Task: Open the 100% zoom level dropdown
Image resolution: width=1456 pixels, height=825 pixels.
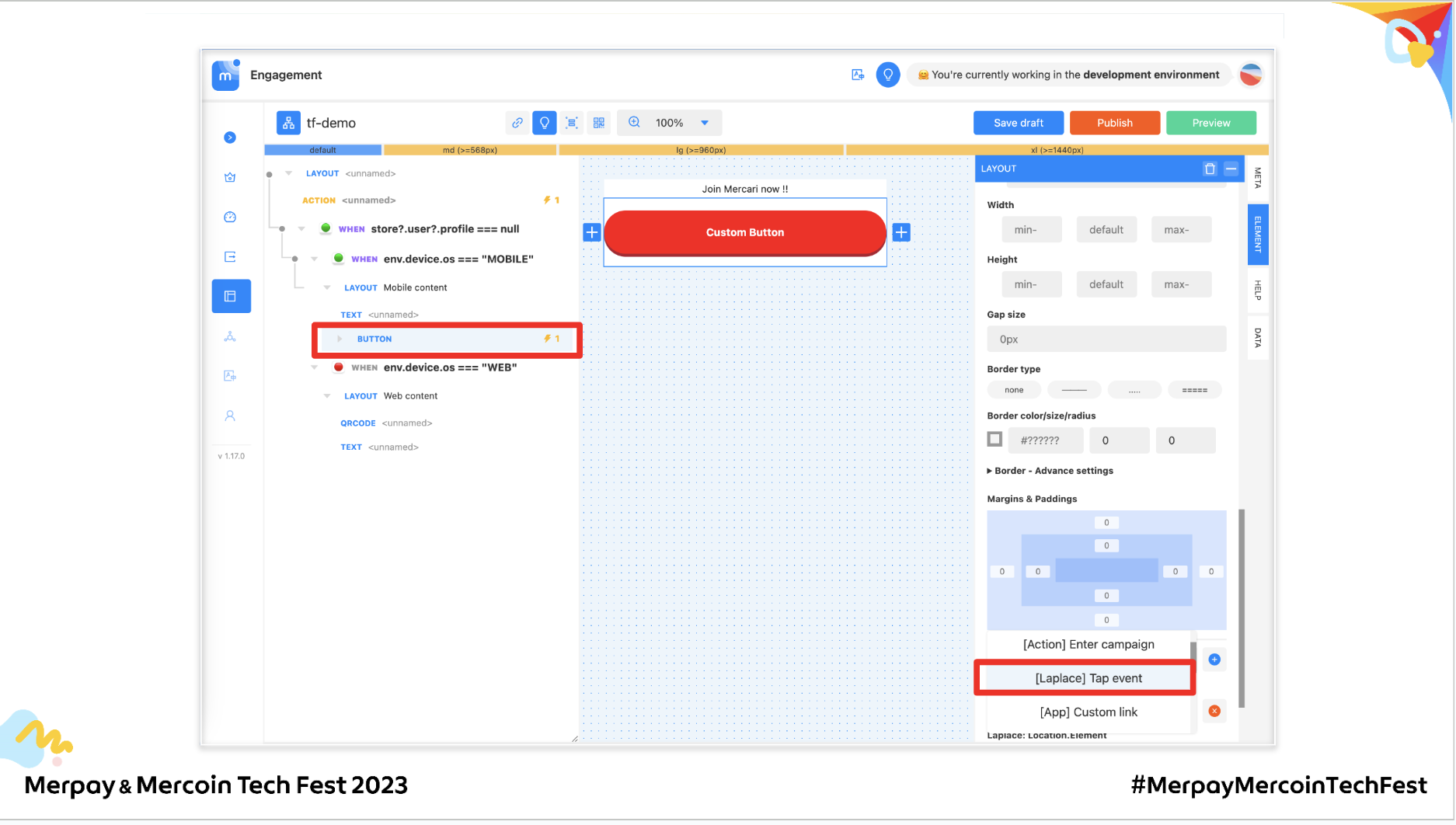Action: [x=705, y=123]
